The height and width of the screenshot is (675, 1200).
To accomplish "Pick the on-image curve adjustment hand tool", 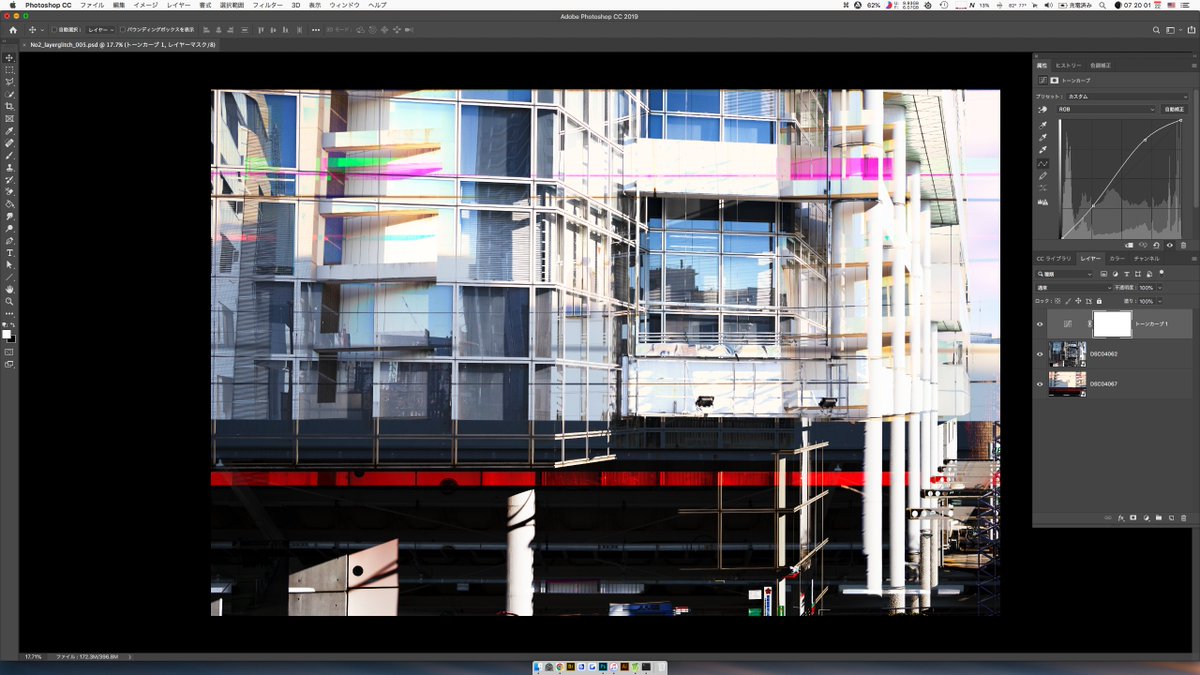I will point(1043,110).
